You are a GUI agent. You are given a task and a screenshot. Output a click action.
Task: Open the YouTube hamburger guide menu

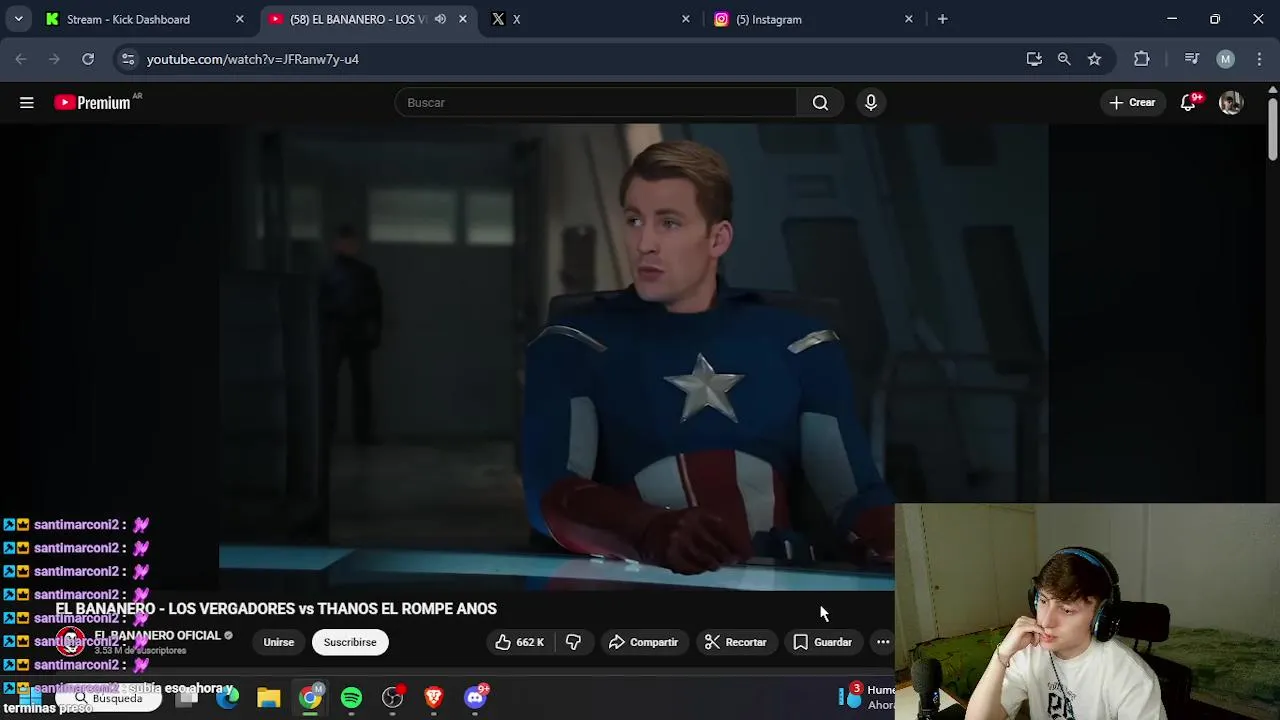click(27, 102)
